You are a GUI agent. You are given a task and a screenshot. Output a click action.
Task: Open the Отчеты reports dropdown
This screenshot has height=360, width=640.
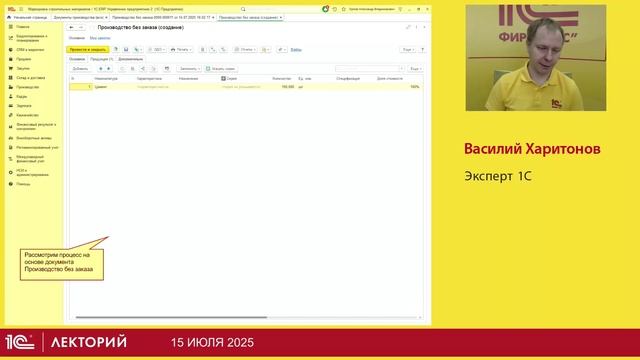coord(244,49)
